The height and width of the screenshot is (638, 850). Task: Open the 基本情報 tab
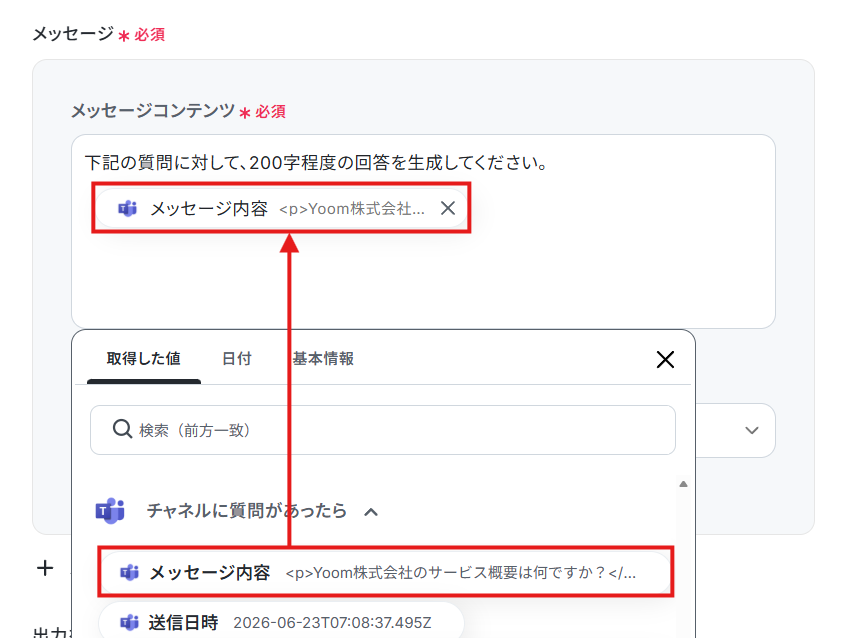323,359
